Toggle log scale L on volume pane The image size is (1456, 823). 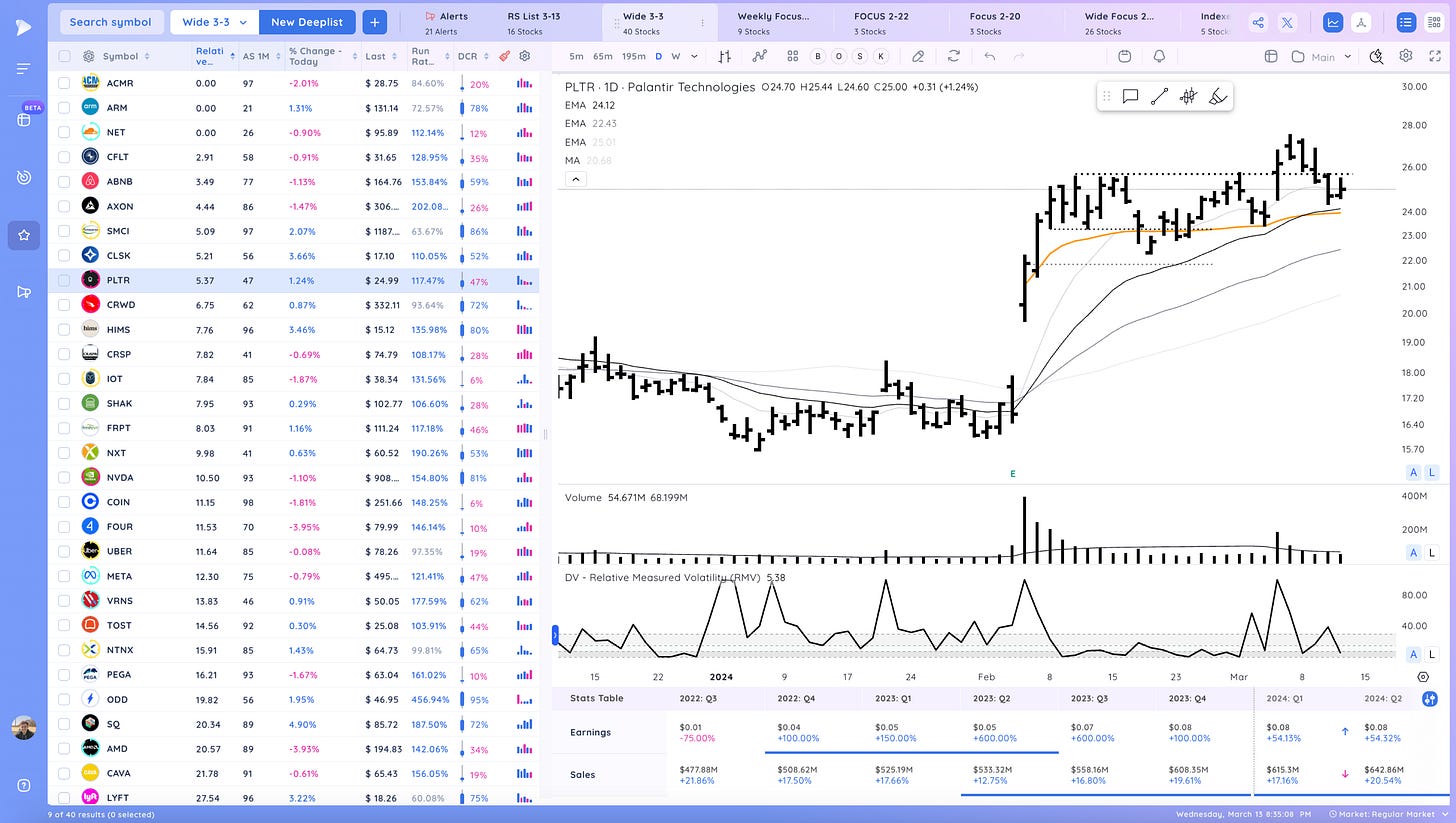coord(1431,553)
